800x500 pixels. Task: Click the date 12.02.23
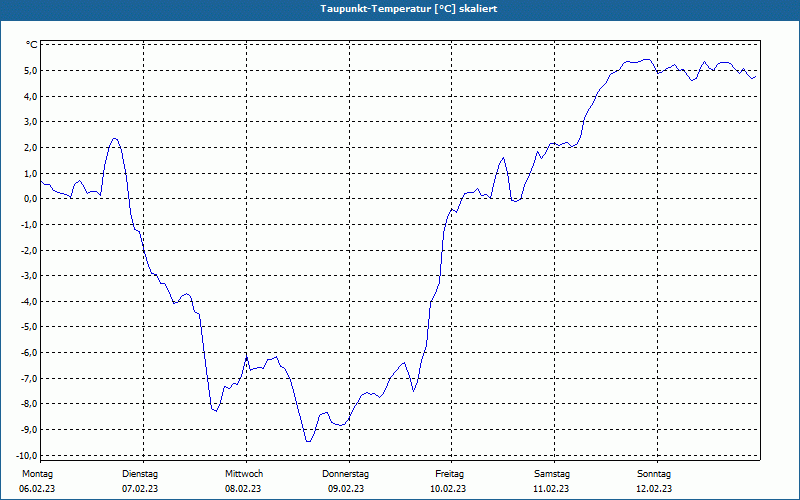(654, 489)
